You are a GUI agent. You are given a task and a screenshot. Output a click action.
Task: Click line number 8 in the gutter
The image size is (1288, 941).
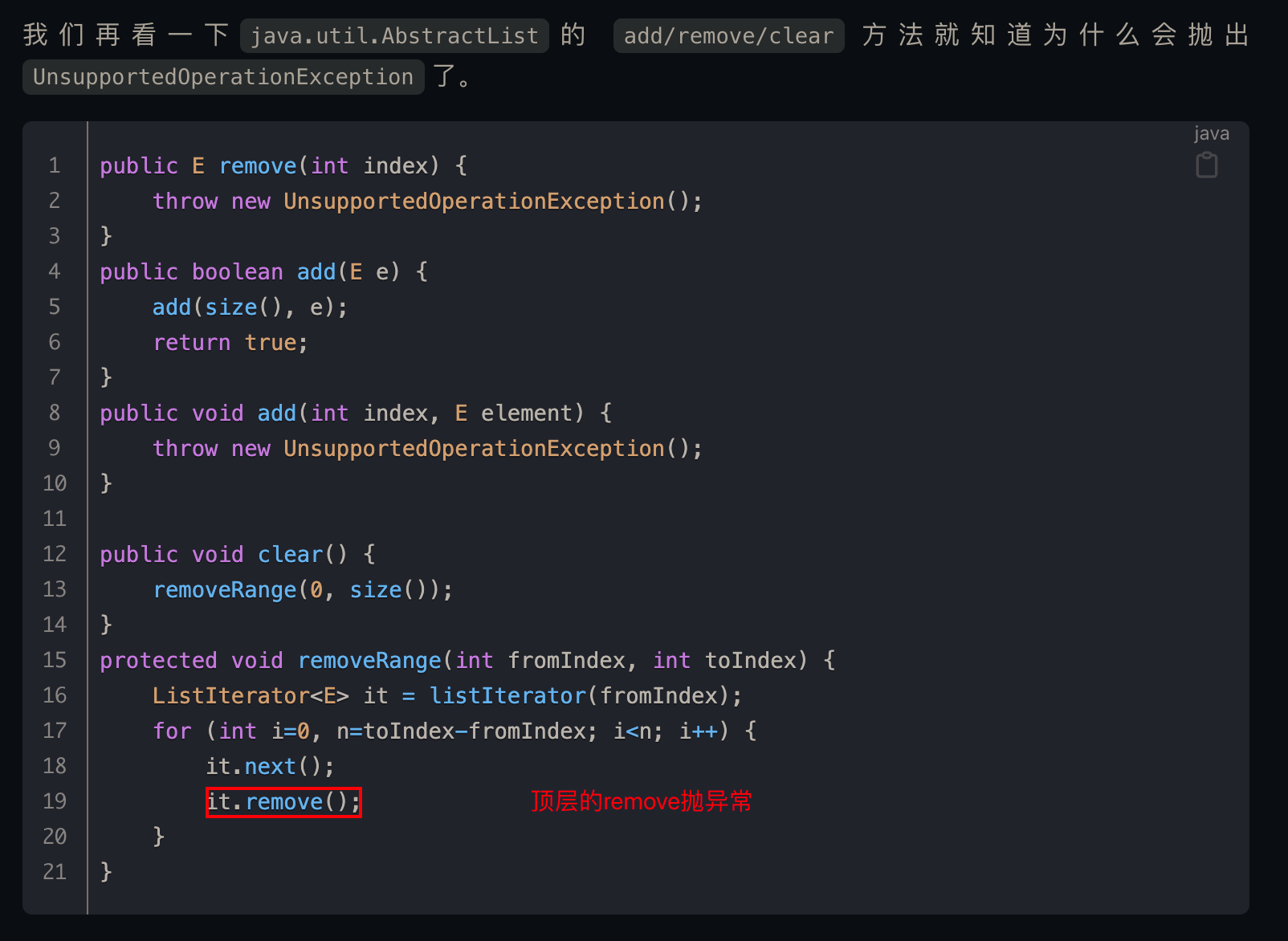[x=55, y=413]
